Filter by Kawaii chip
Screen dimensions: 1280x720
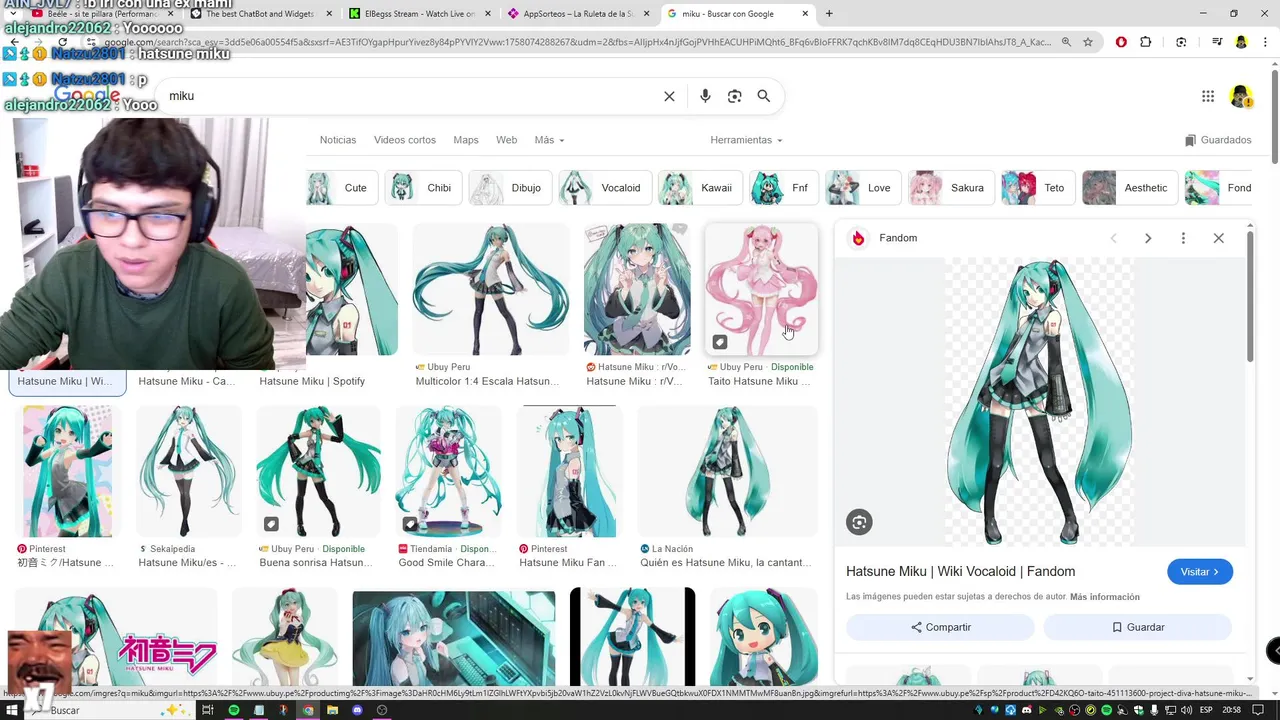pyautogui.click(x=701, y=188)
